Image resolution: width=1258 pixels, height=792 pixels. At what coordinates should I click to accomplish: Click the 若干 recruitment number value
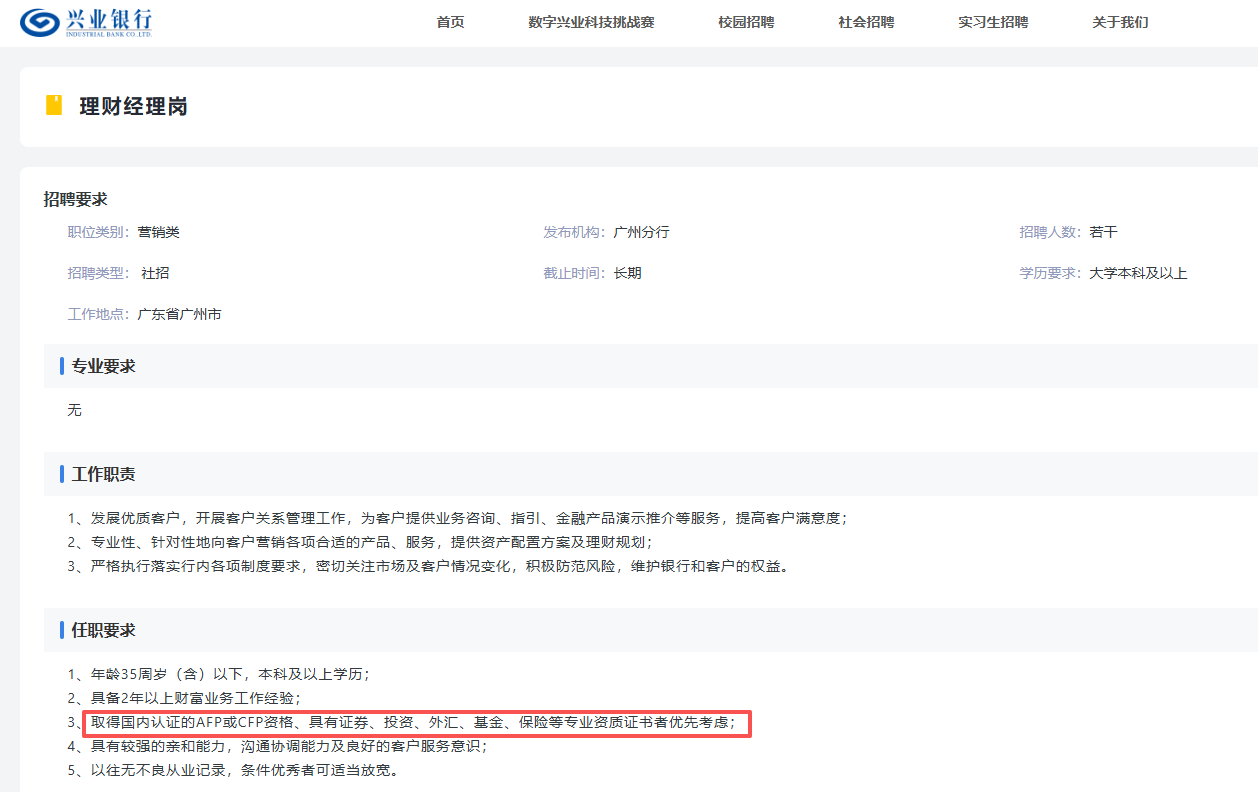tap(1103, 232)
